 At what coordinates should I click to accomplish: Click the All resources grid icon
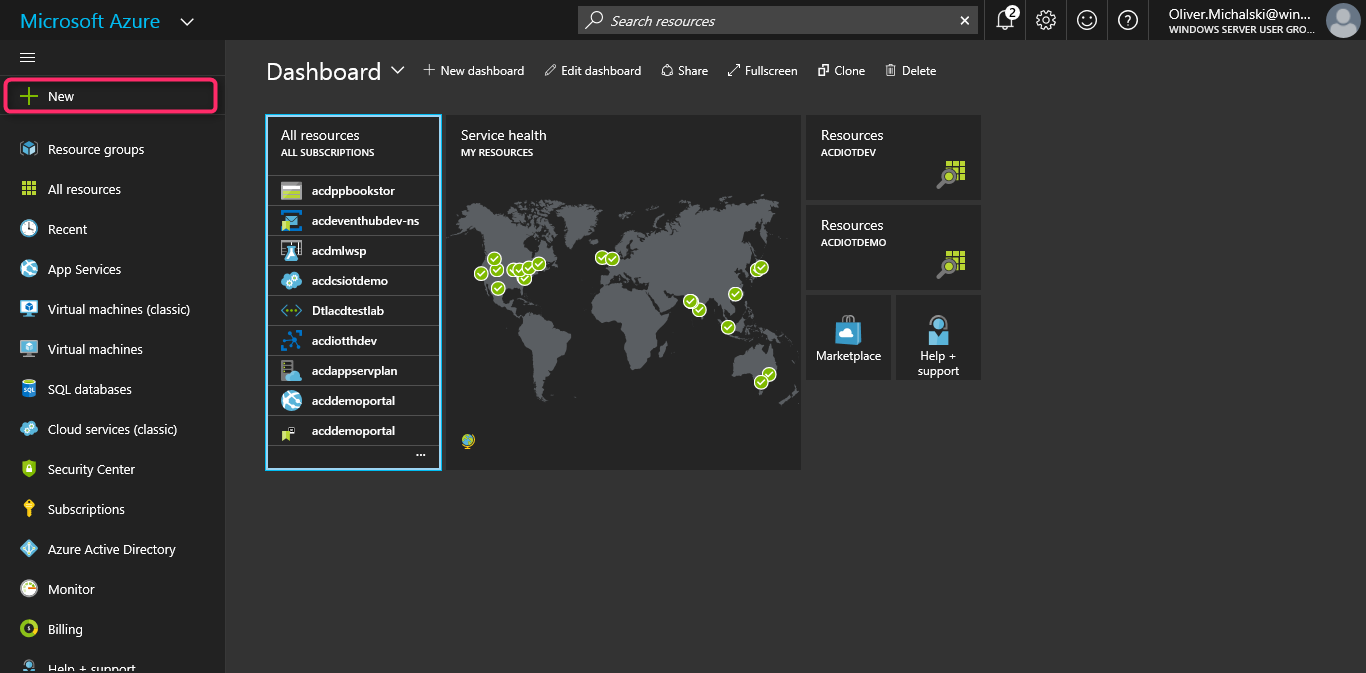click(x=29, y=189)
